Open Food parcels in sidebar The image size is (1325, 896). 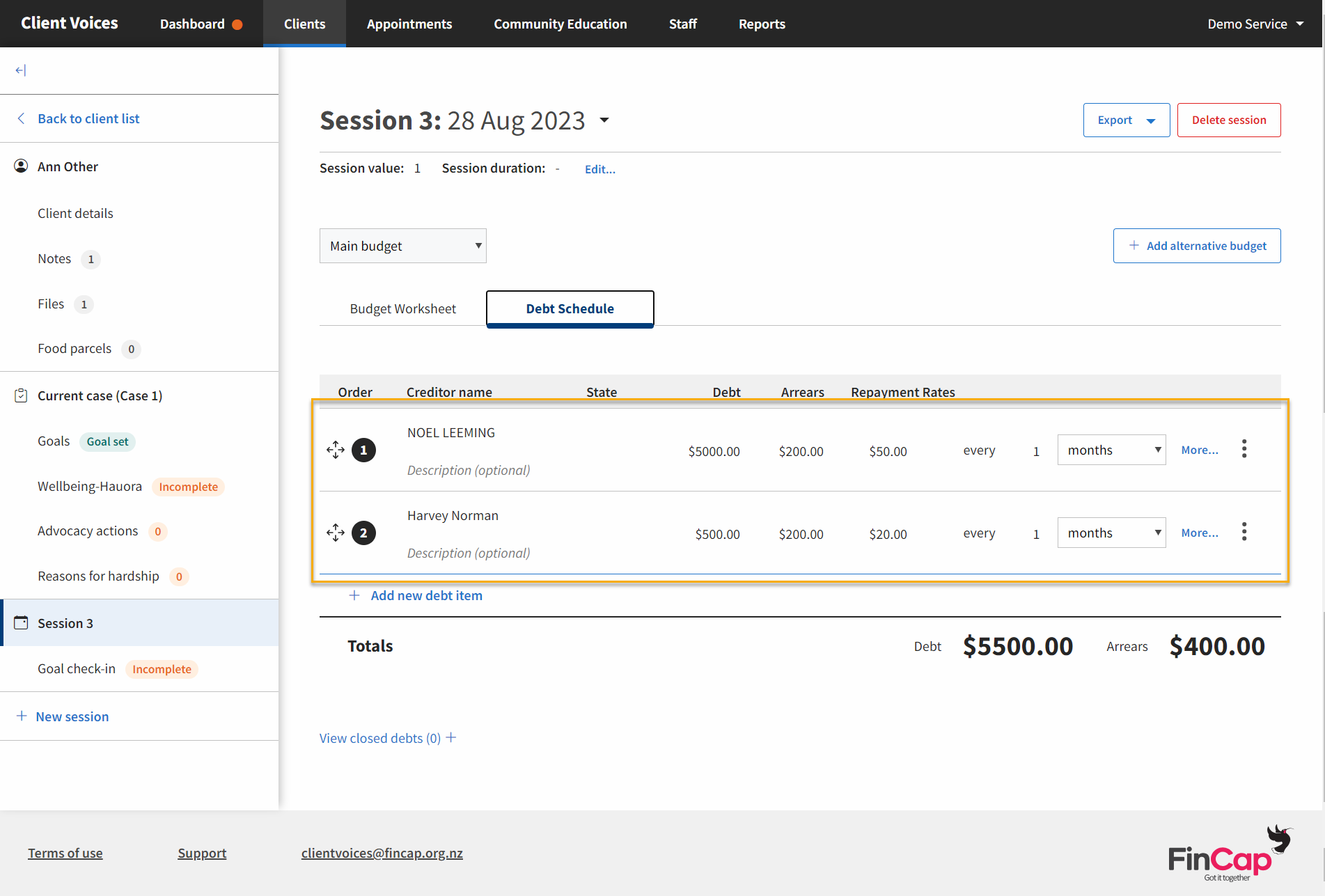[x=75, y=348]
